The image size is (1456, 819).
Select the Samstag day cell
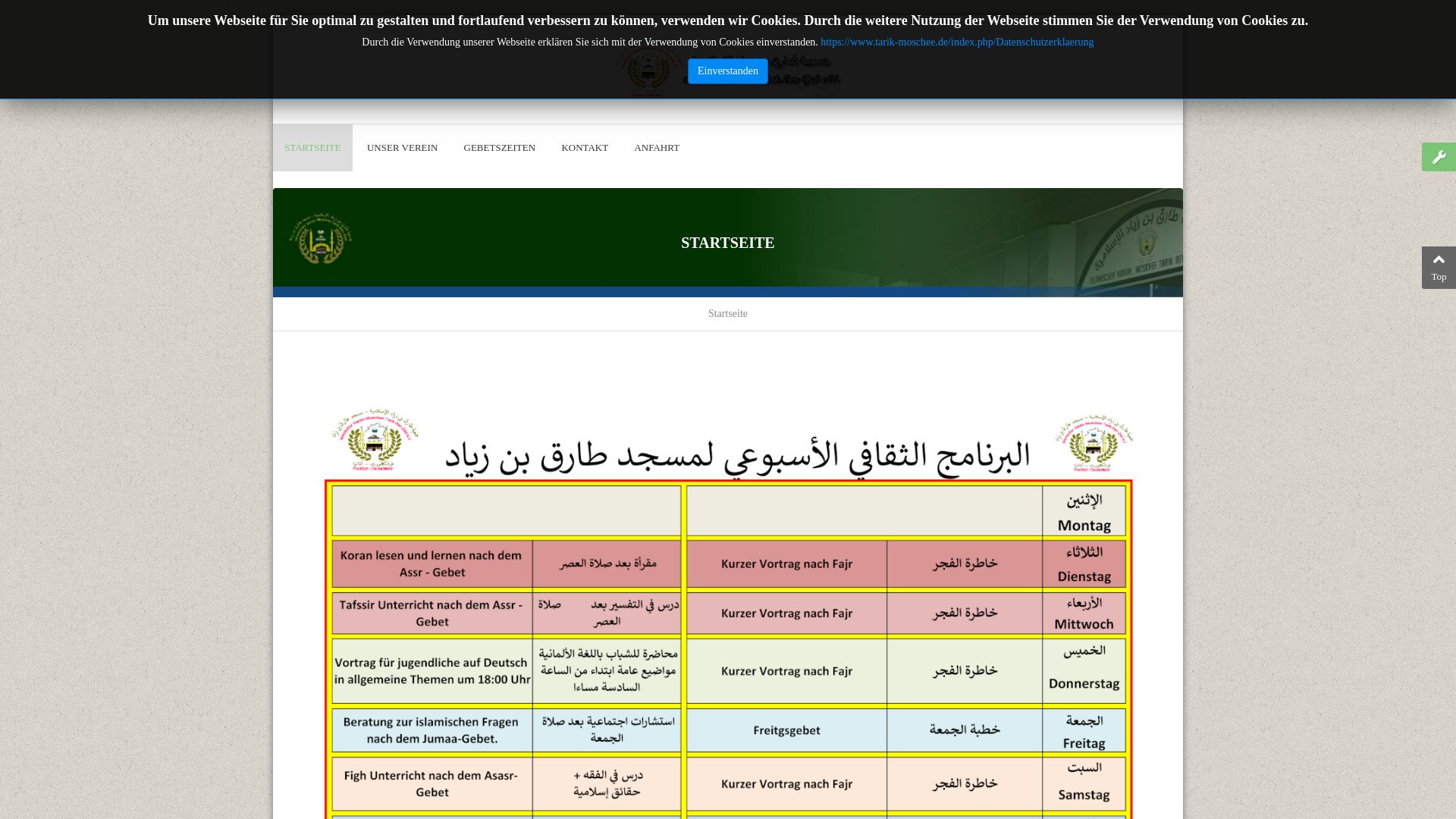point(1084,783)
